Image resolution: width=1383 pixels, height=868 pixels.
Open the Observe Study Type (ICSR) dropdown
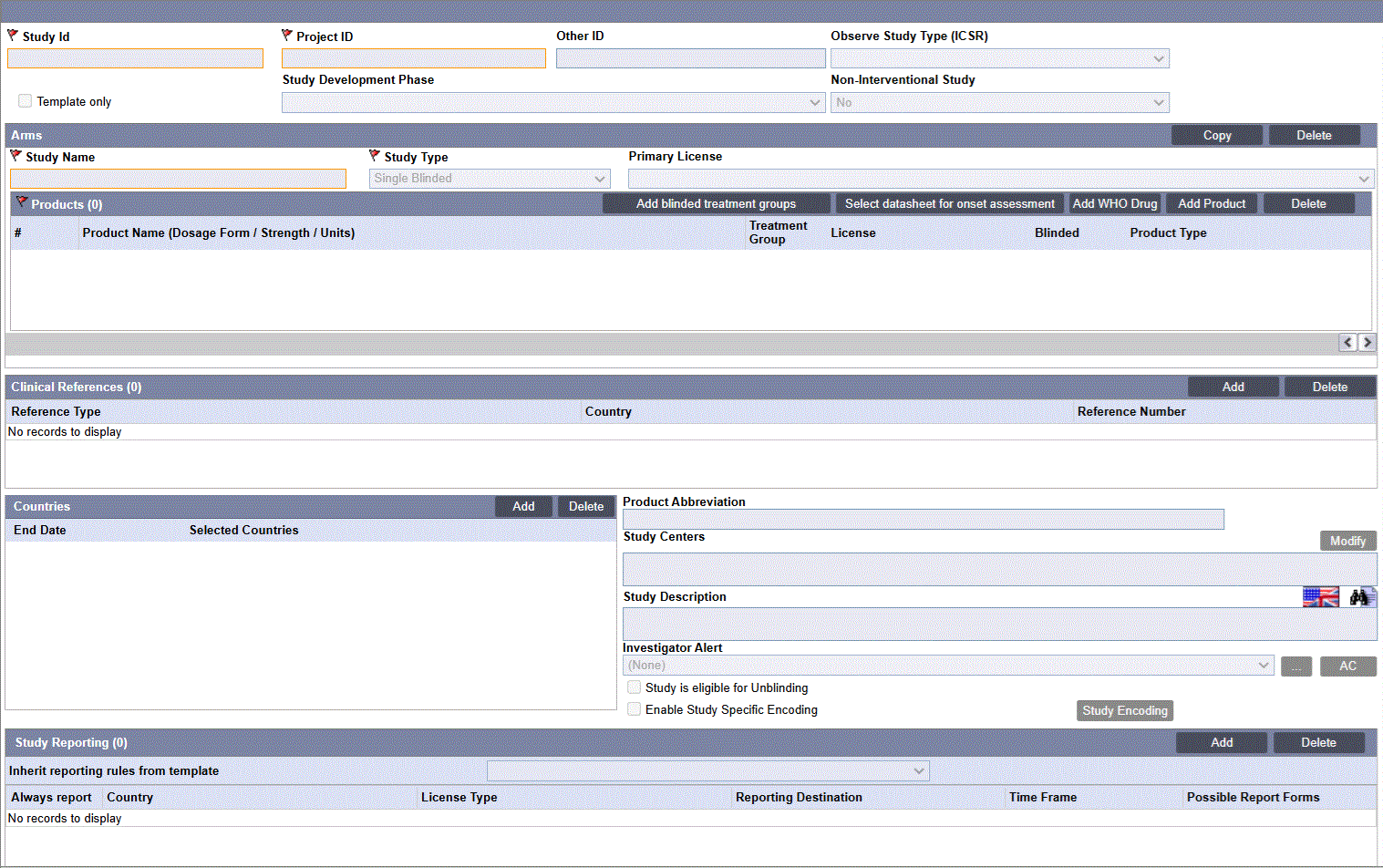tap(1160, 57)
